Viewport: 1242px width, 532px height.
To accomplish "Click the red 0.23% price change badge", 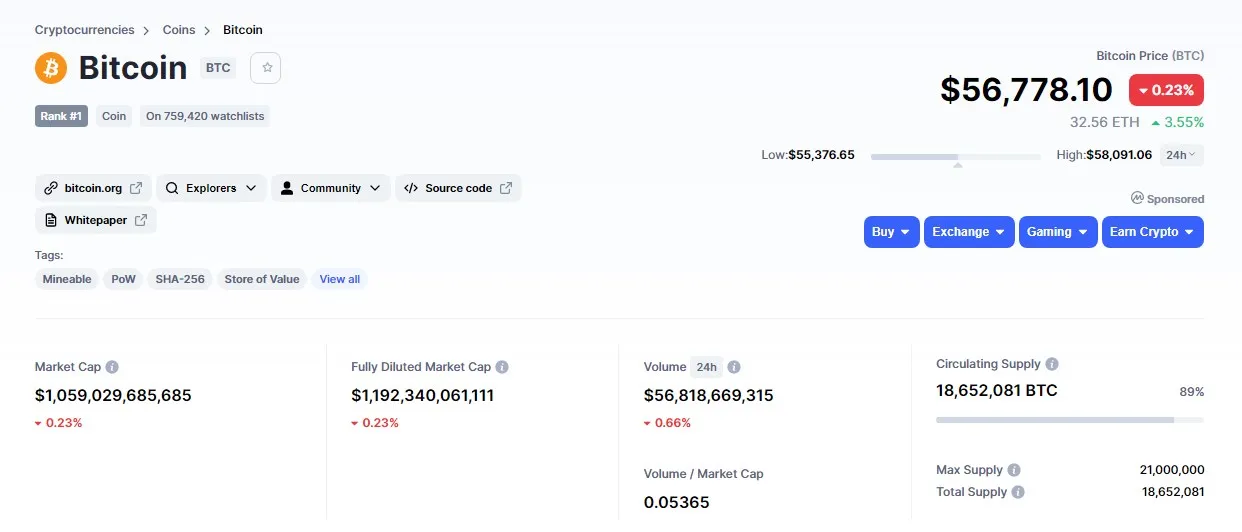I will pos(1166,90).
